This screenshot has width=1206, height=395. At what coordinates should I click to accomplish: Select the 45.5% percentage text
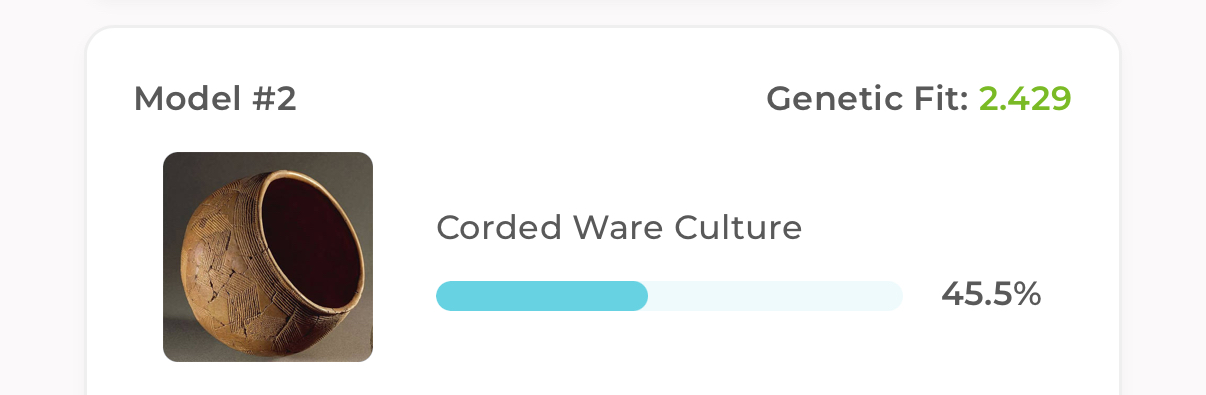click(x=991, y=294)
